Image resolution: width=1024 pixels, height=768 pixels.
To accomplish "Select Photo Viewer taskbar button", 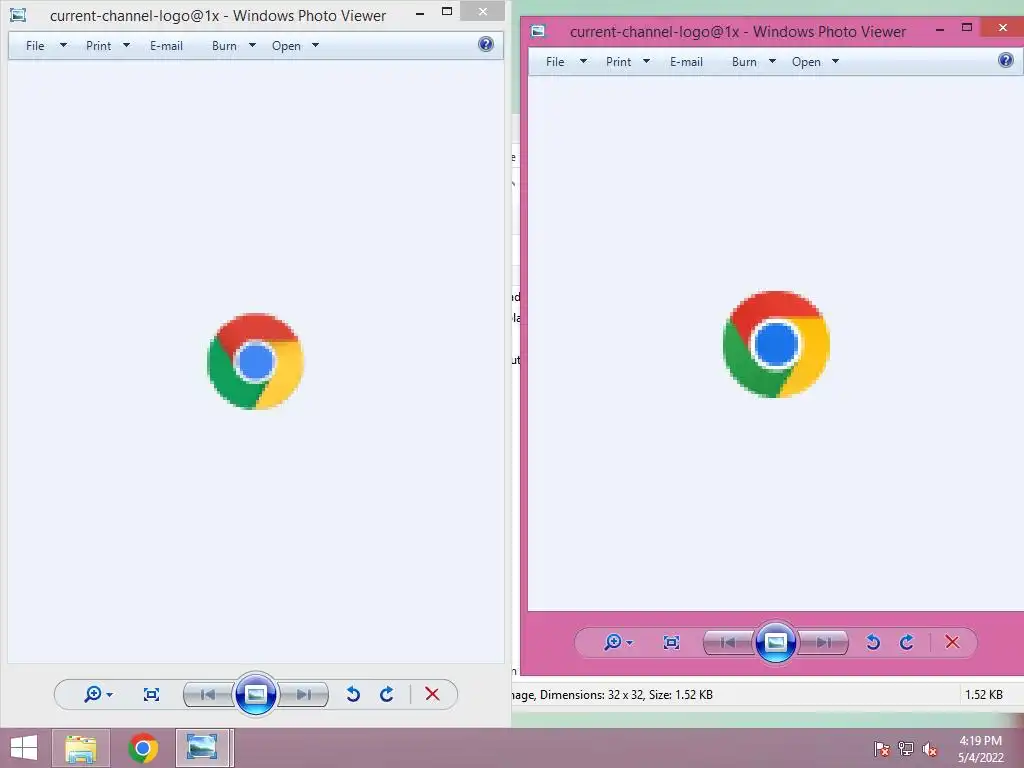I will click(202, 748).
